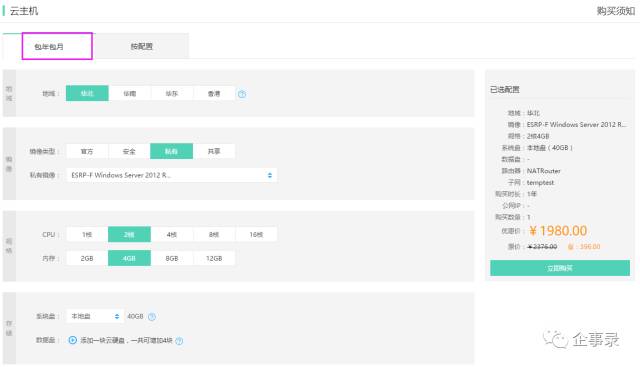Select the 华东 region option

(172, 93)
